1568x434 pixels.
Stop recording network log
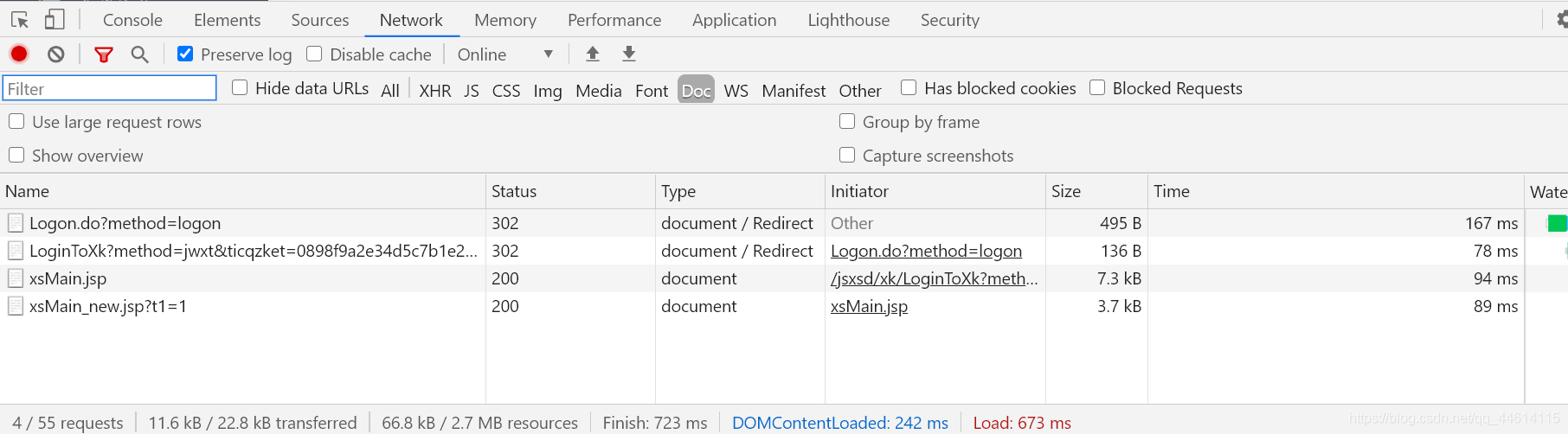tap(19, 54)
